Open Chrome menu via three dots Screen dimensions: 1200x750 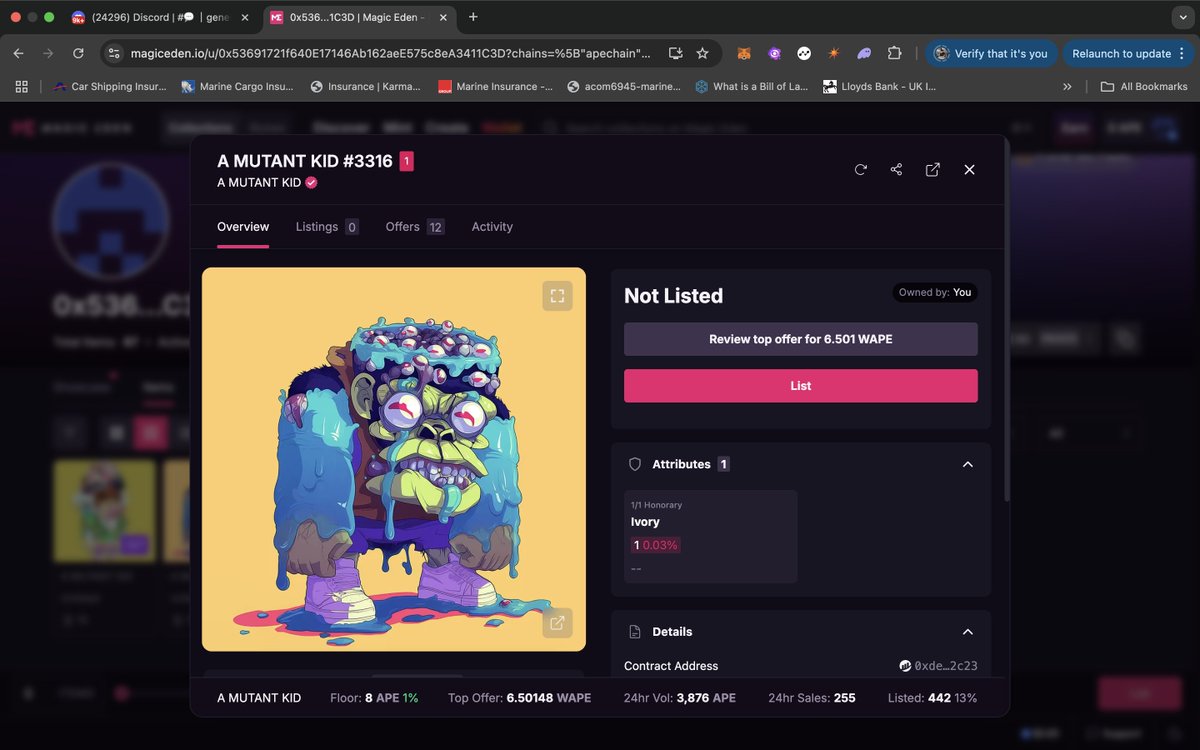1184,53
